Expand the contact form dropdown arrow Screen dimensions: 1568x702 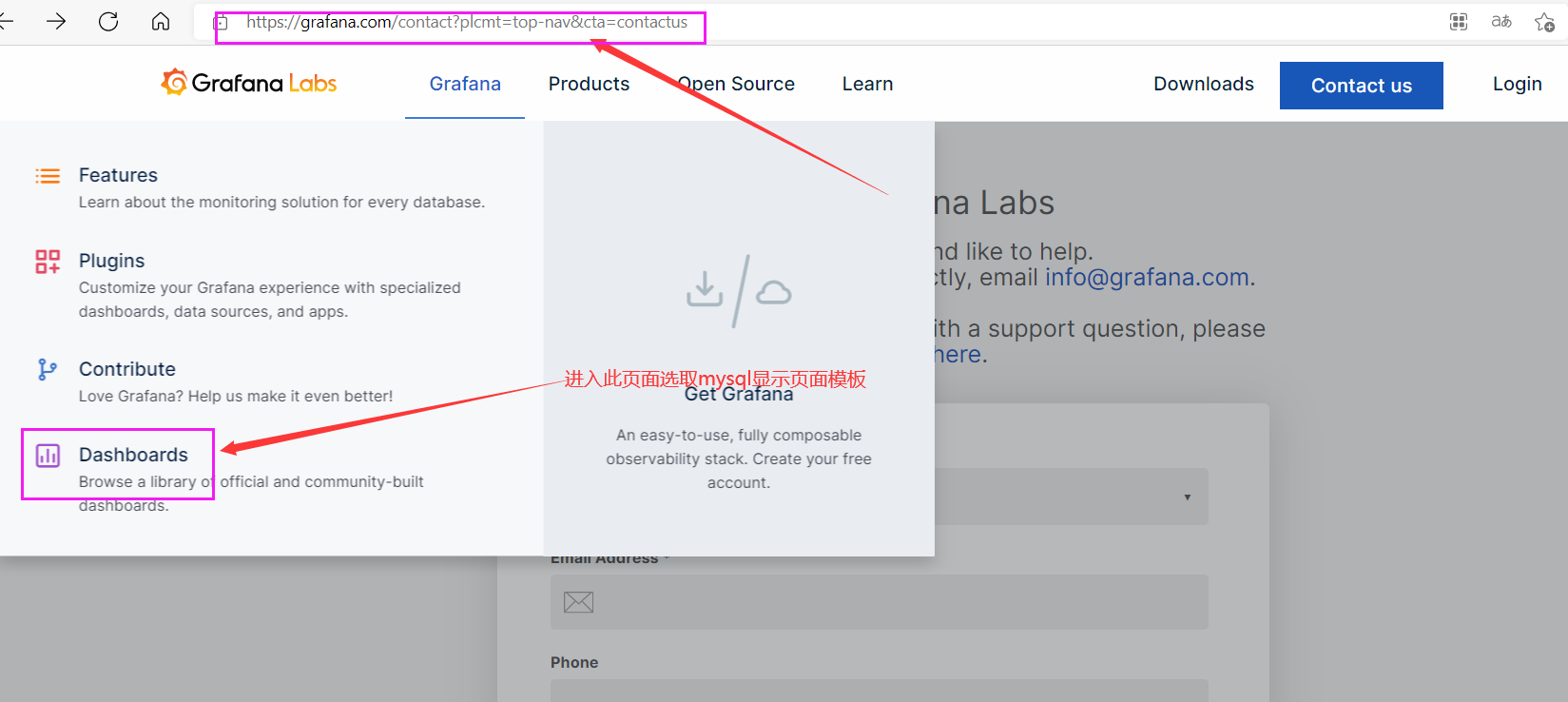pyautogui.click(x=1187, y=497)
